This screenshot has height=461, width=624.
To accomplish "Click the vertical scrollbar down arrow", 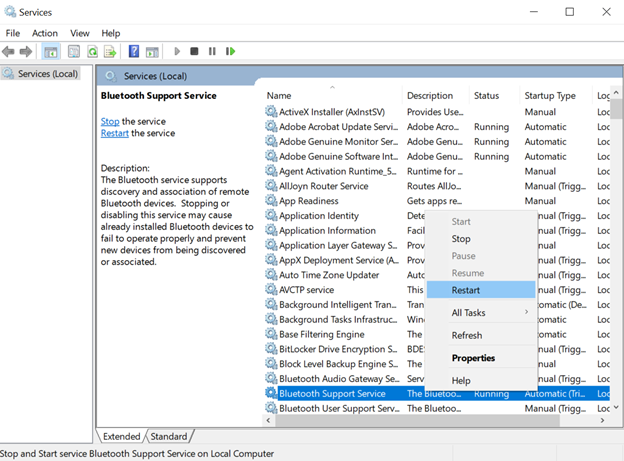I will click(x=616, y=407).
